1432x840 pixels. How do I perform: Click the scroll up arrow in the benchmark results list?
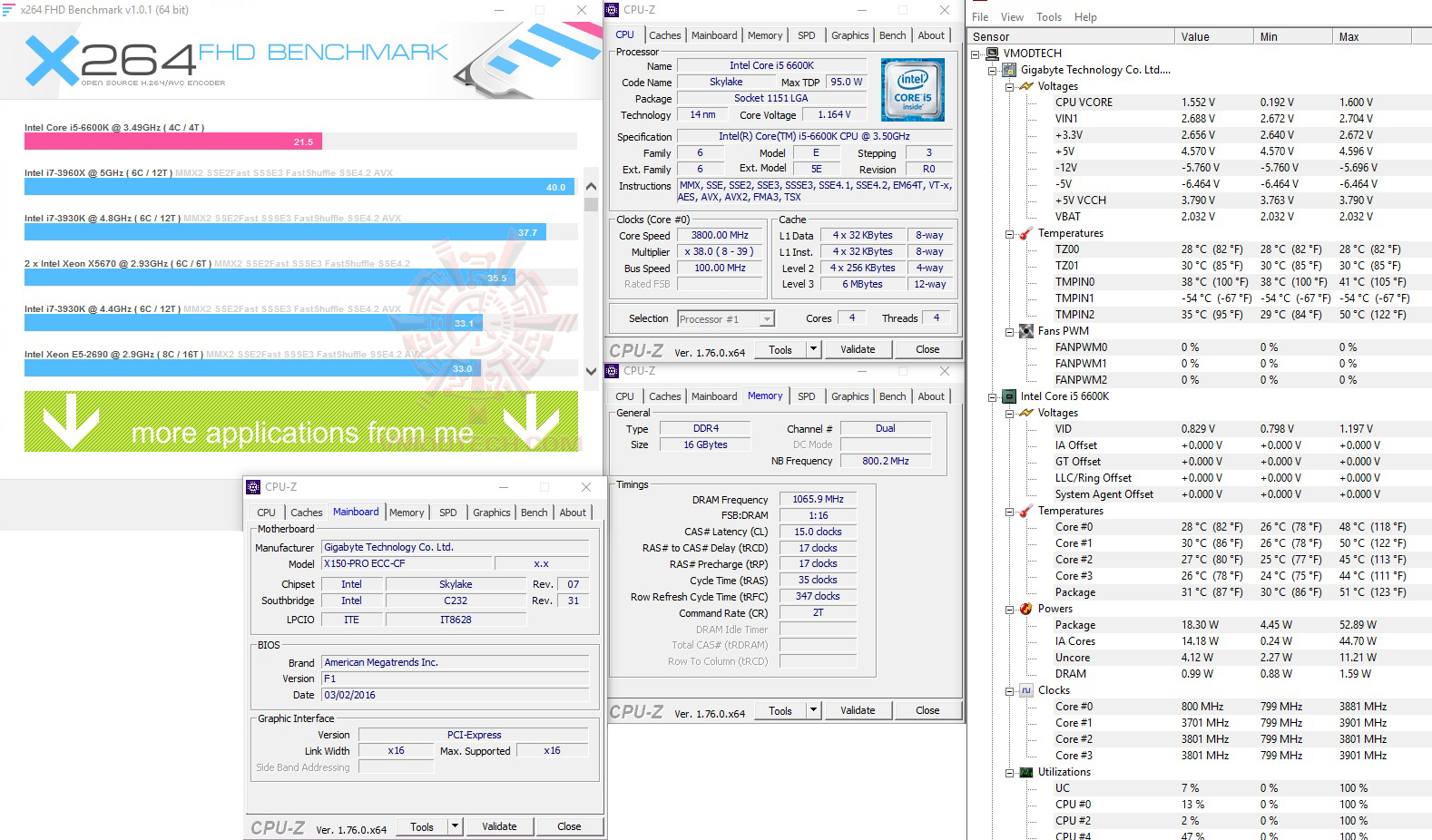coord(592,187)
